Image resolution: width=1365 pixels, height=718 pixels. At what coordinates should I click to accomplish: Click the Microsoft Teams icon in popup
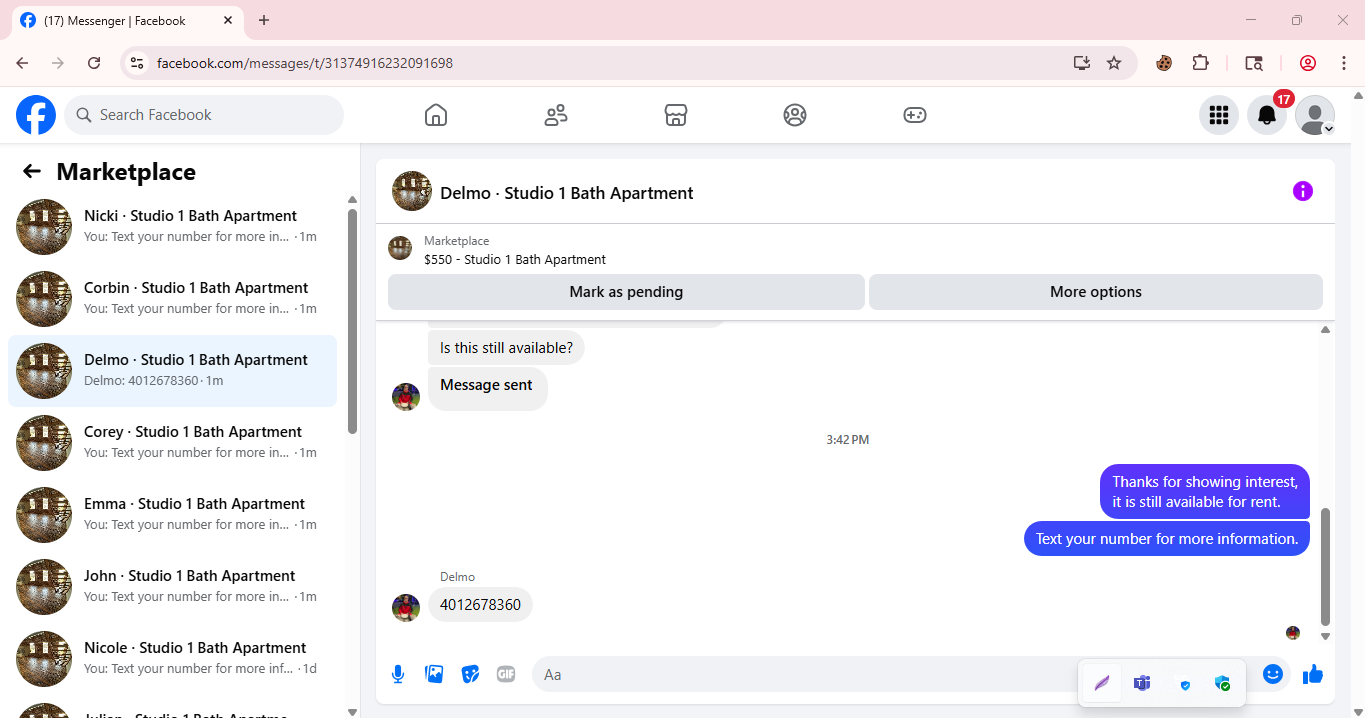(x=1142, y=683)
